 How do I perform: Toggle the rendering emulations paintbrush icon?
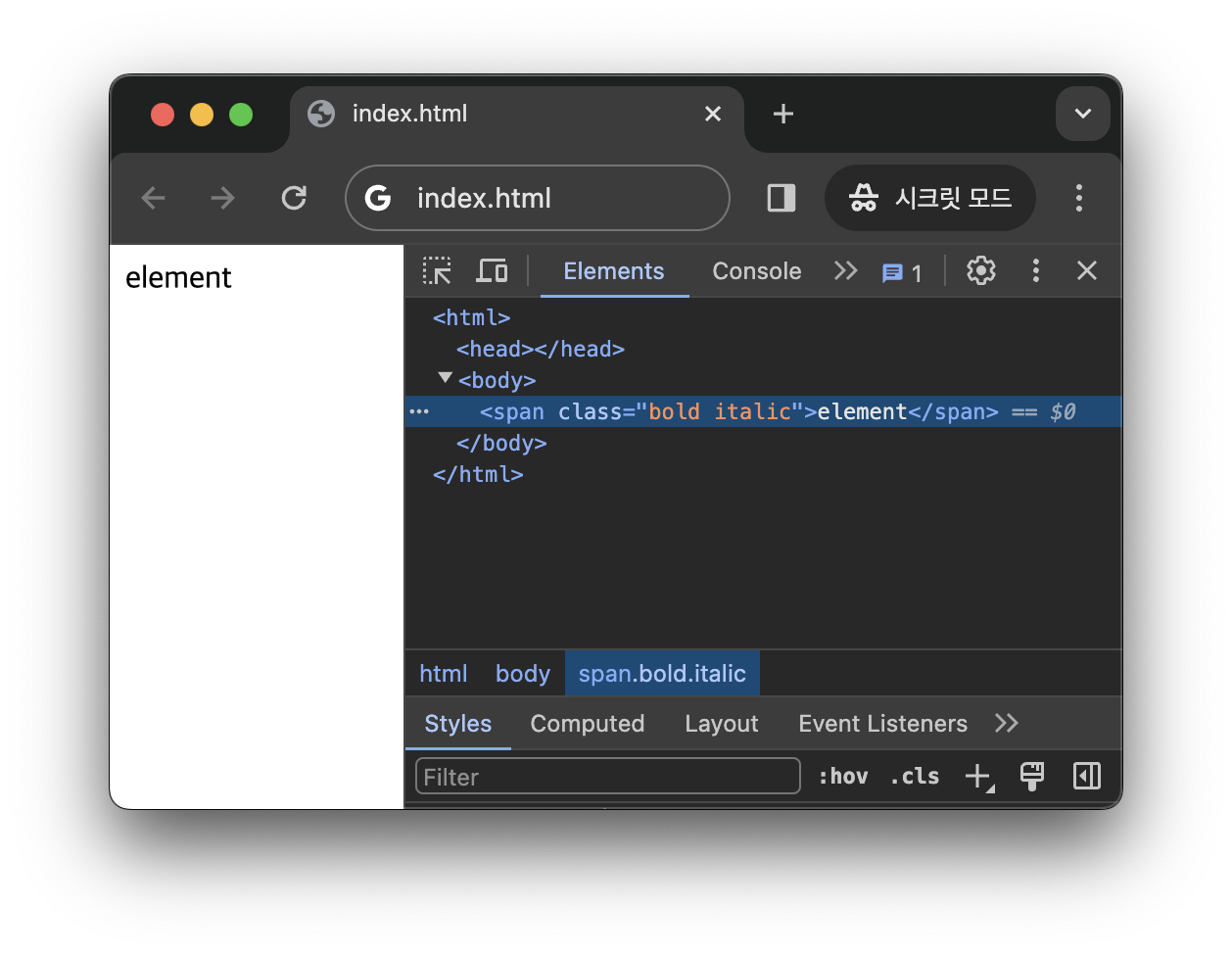(x=1032, y=776)
